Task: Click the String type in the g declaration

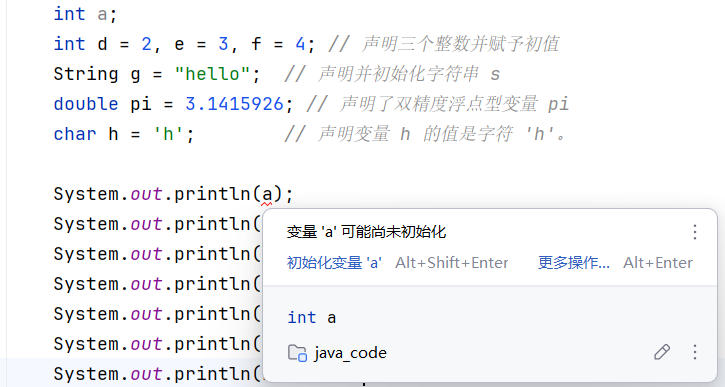Action: click(x=86, y=74)
